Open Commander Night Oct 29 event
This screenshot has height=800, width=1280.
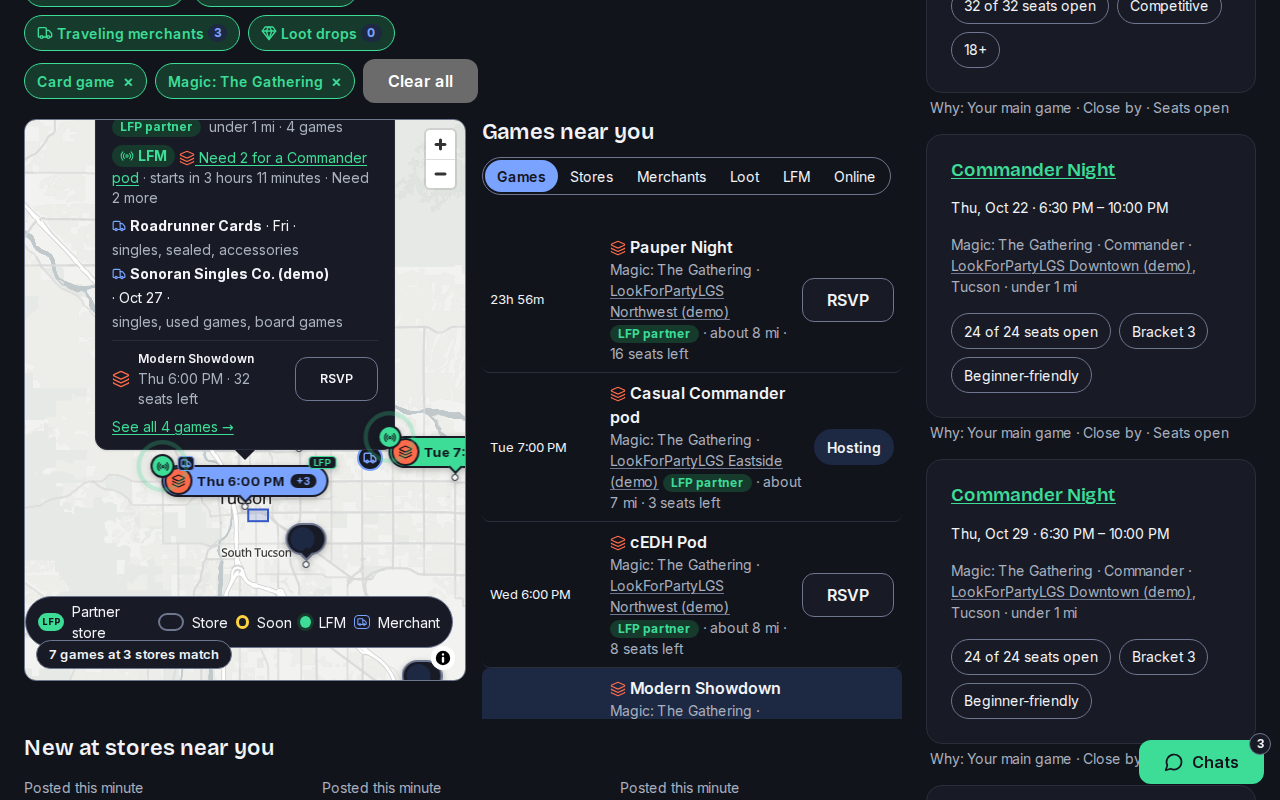[x=1033, y=495]
